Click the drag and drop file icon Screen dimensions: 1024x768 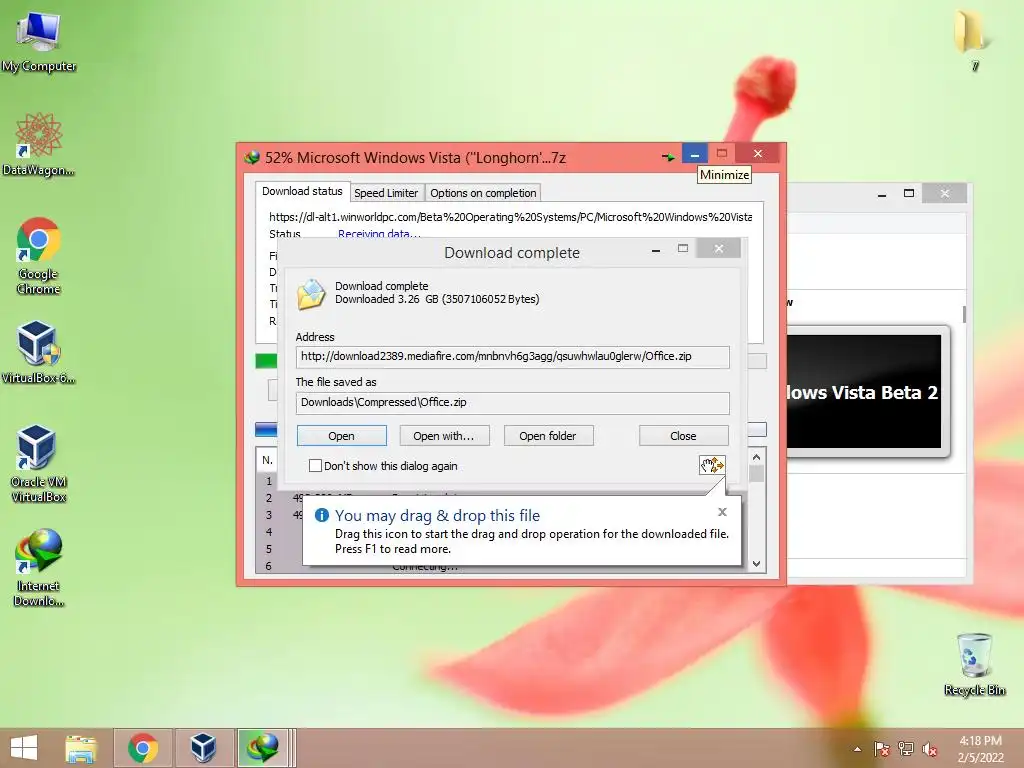(x=712, y=465)
